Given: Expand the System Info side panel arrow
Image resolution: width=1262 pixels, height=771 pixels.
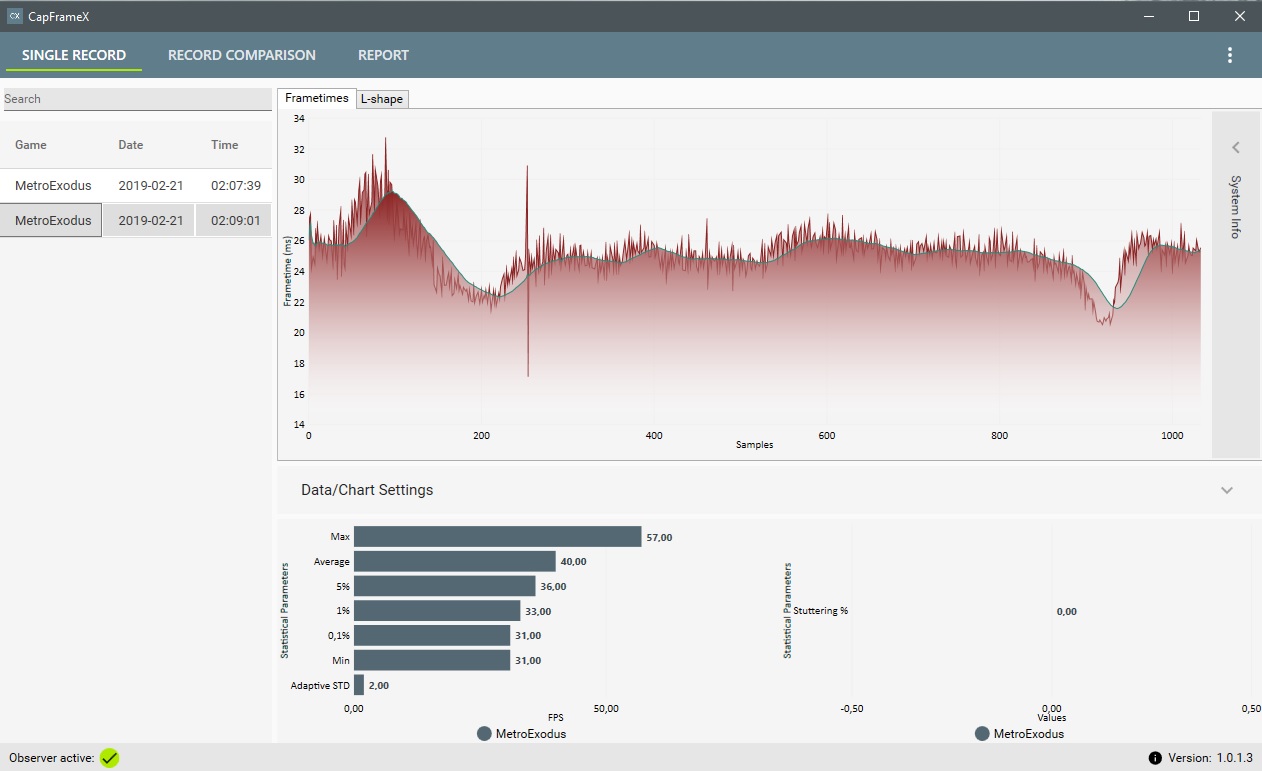Looking at the screenshot, I should click(x=1235, y=147).
